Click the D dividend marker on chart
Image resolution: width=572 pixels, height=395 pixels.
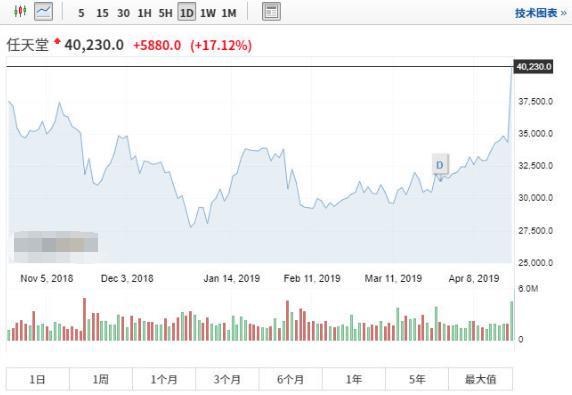(440, 165)
